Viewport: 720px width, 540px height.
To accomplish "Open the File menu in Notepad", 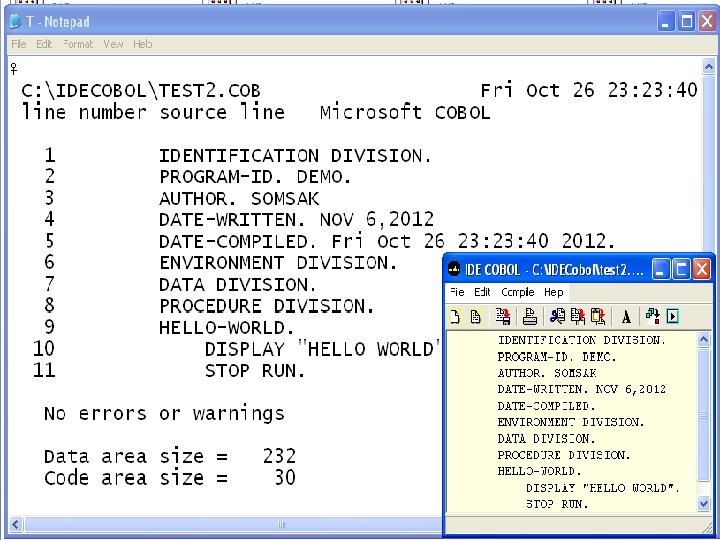I will (19, 44).
